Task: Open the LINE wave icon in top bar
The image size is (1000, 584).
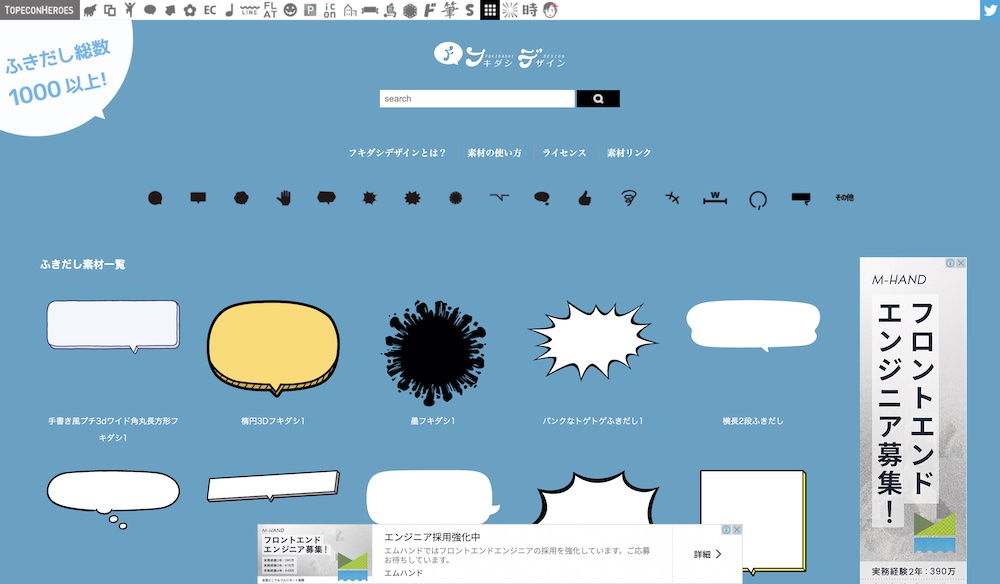Action: coord(249,10)
